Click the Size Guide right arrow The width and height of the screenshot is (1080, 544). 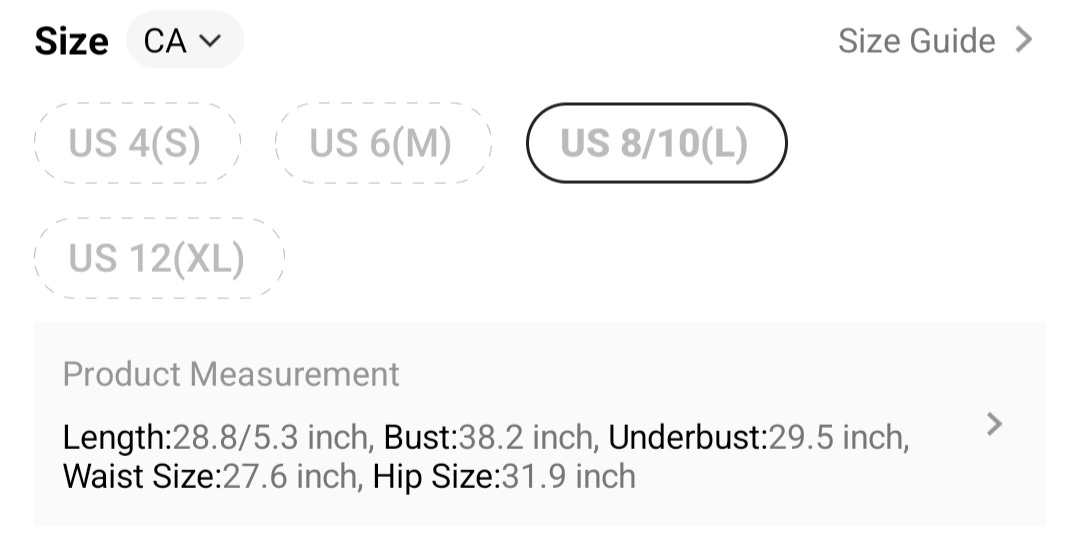click(1023, 40)
